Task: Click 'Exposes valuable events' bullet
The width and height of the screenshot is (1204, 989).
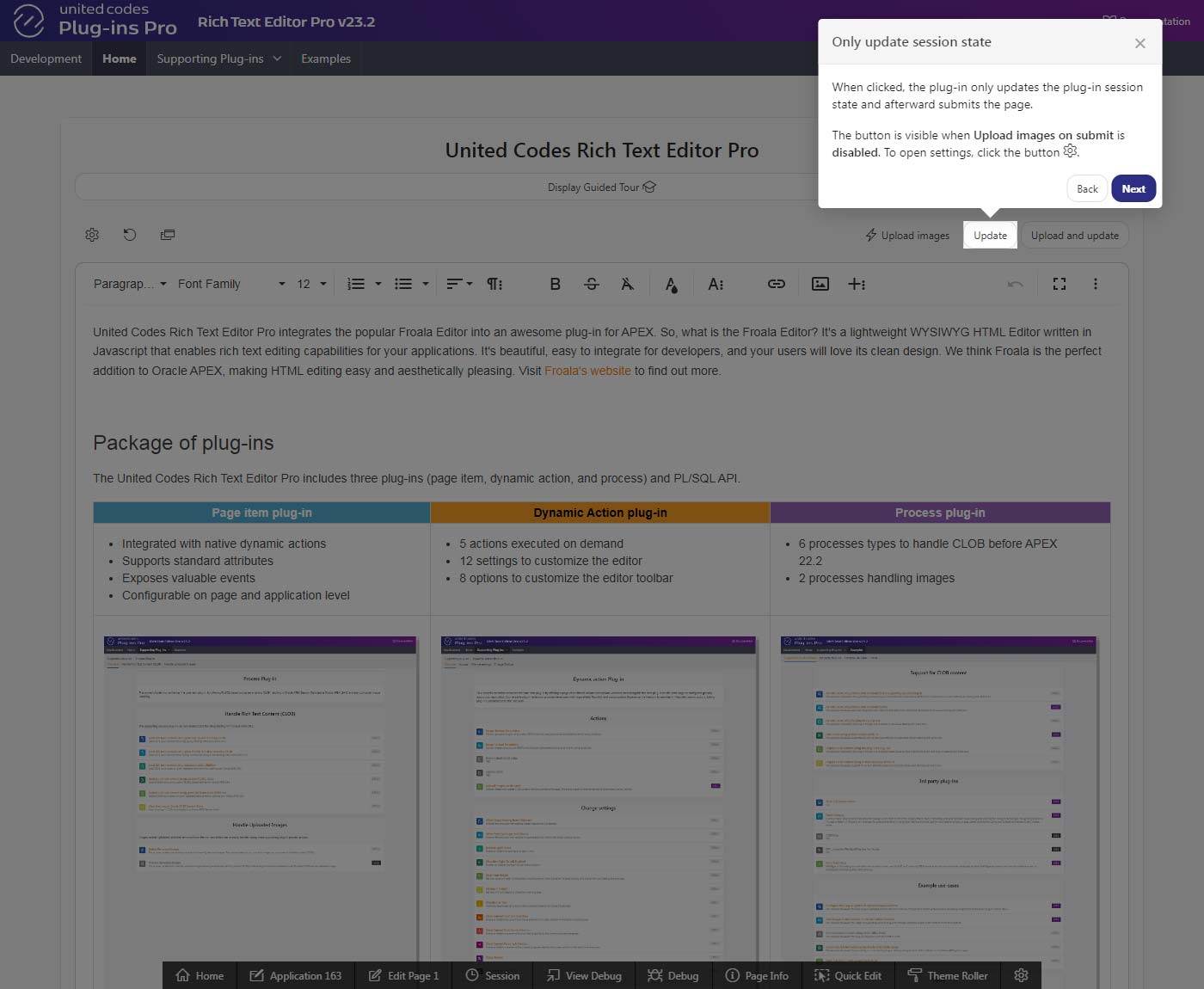Action: click(188, 578)
